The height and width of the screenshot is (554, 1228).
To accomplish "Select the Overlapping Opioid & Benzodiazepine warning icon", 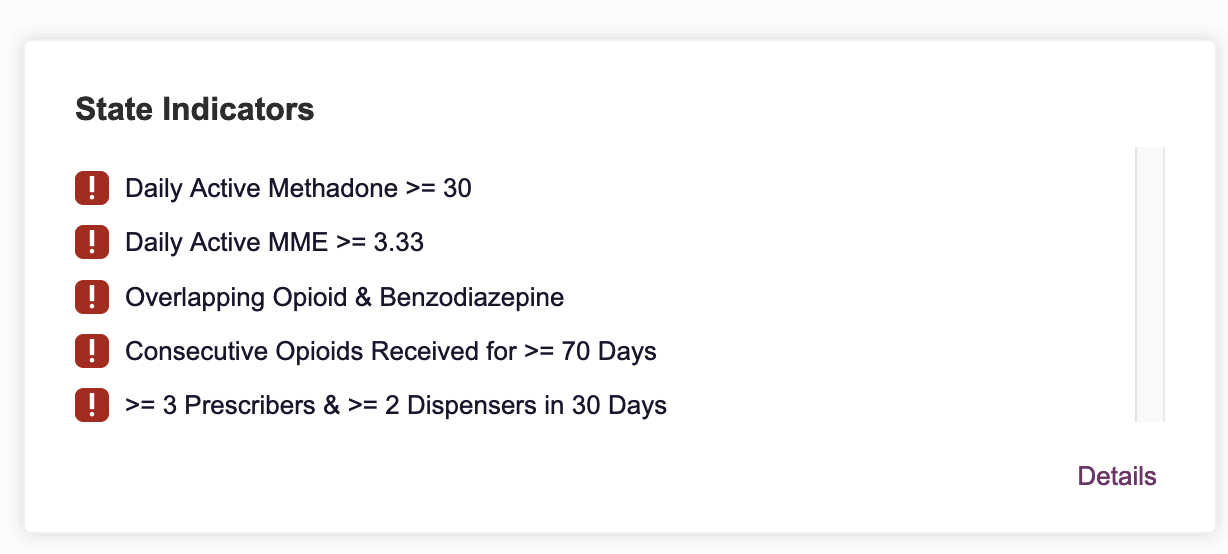I will [92, 297].
